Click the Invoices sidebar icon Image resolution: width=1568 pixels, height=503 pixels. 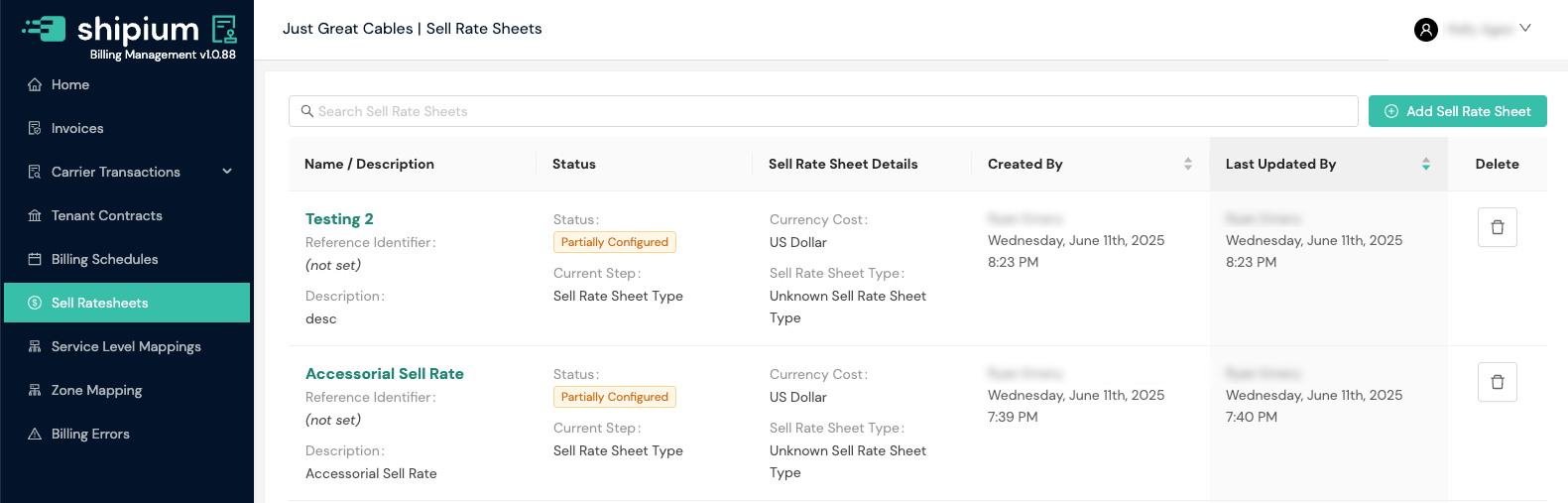(35, 129)
